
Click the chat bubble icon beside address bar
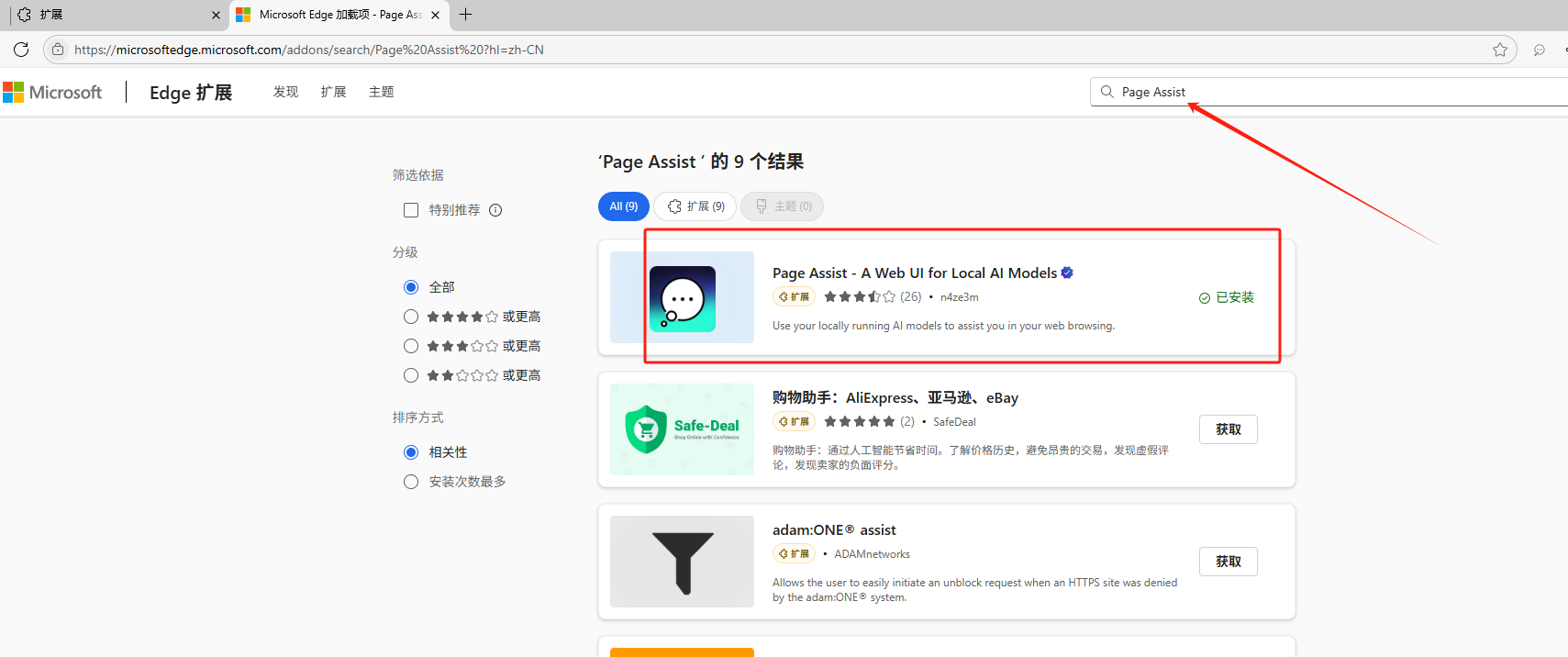[1540, 50]
